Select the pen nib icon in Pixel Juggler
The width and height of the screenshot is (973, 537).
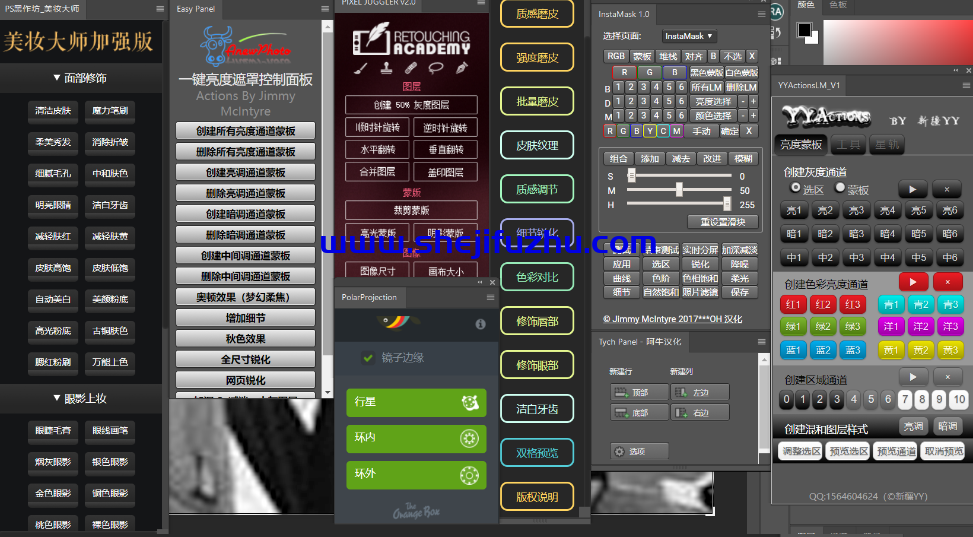coord(461,68)
